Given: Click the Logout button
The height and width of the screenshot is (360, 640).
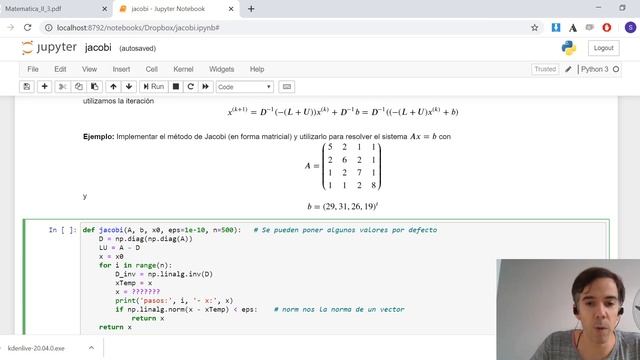Looking at the screenshot, I should coord(603,48).
